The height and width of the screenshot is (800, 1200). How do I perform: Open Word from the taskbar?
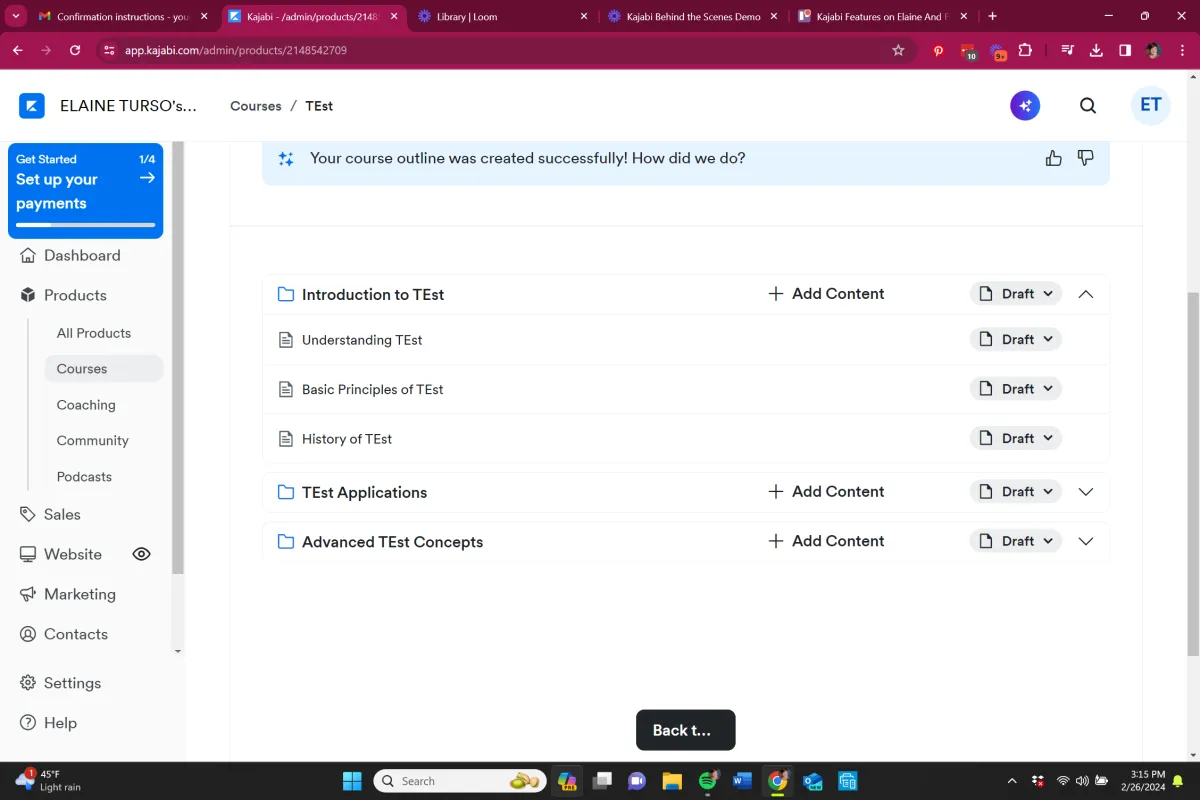[743, 781]
